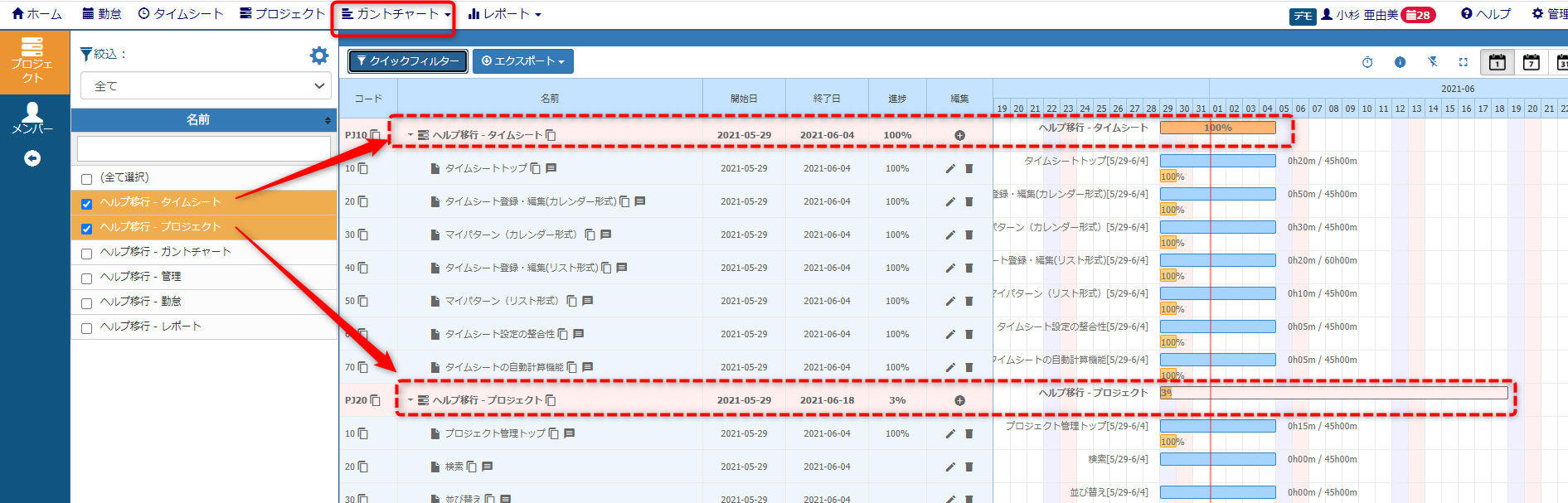Open the レポート dropdown menu
This screenshot has width=1568, height=503.
click(504, 14)
